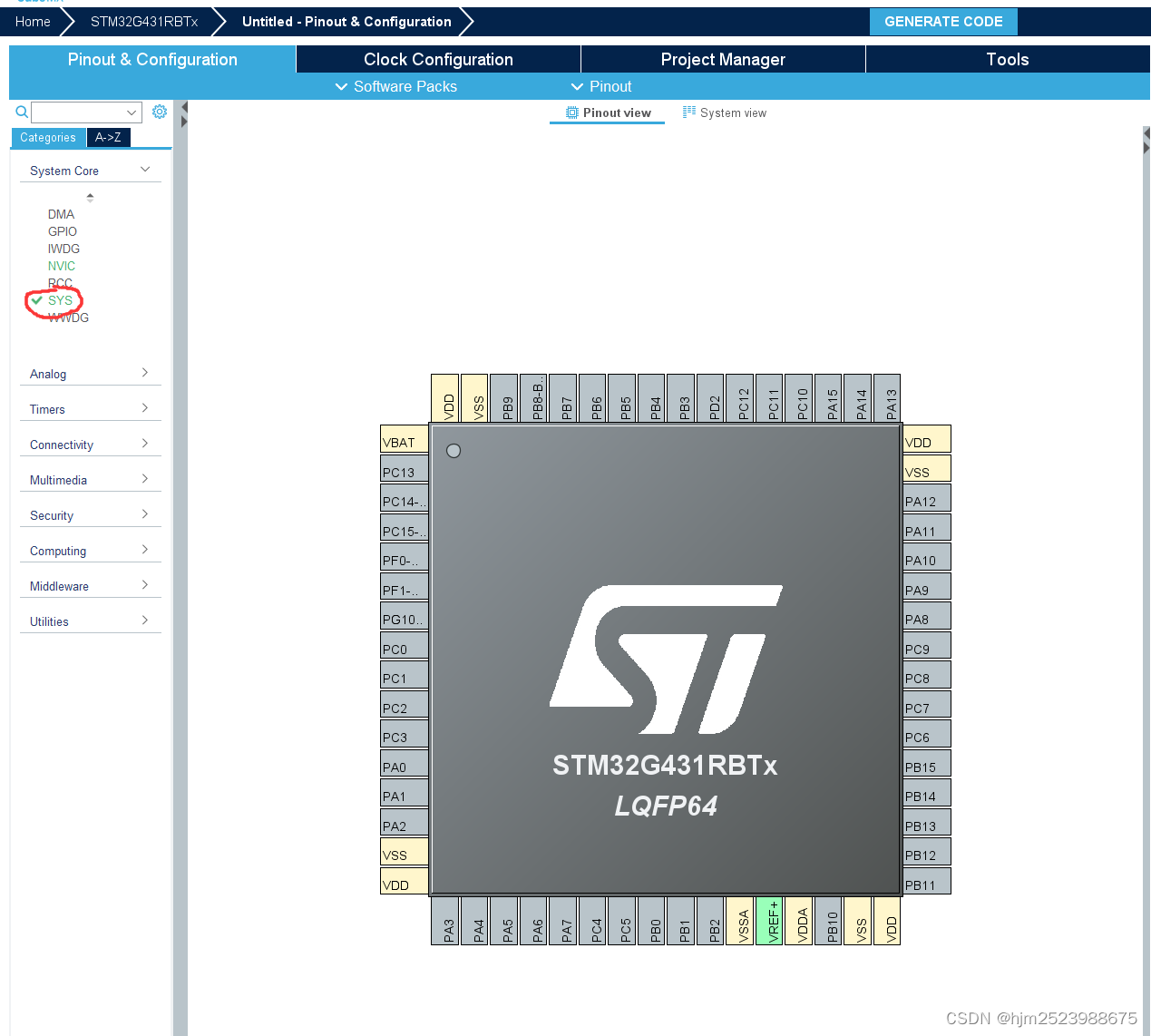
Task: Expand the Connectivity category
Action: pos(144,444)
